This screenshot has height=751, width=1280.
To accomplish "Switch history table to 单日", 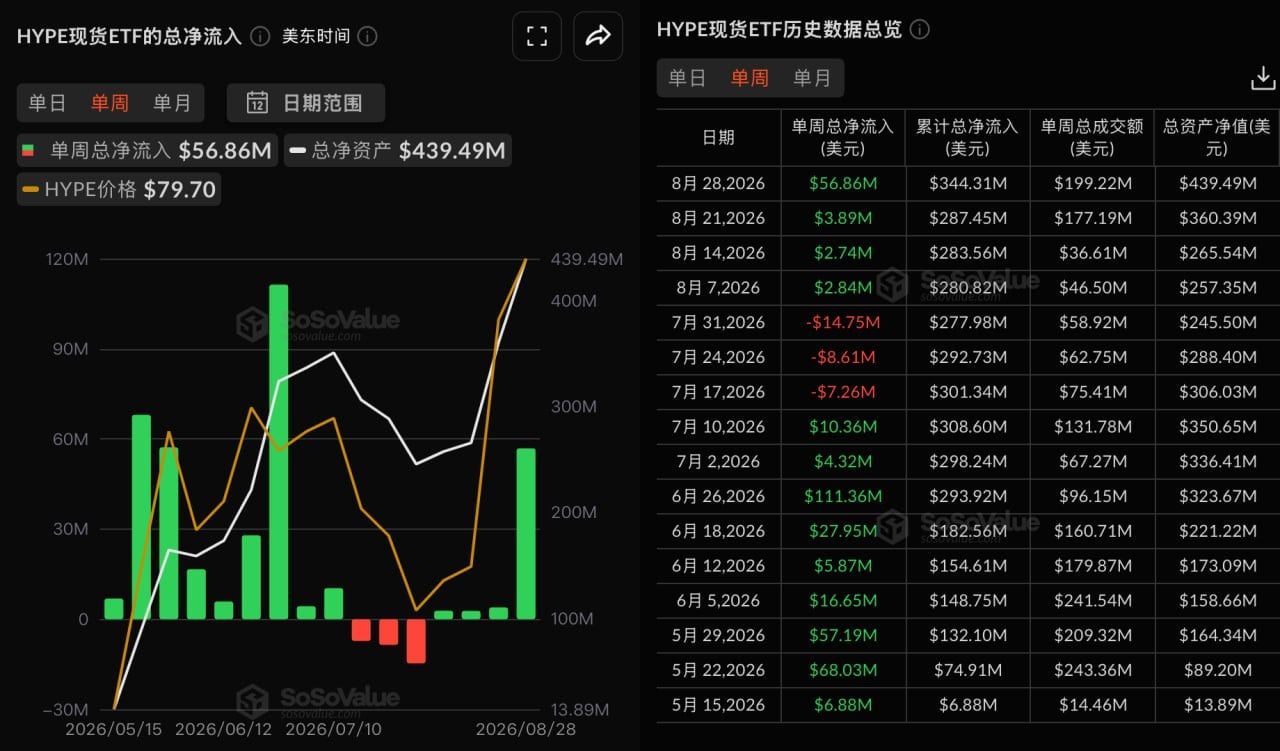I will coord(687,78).
